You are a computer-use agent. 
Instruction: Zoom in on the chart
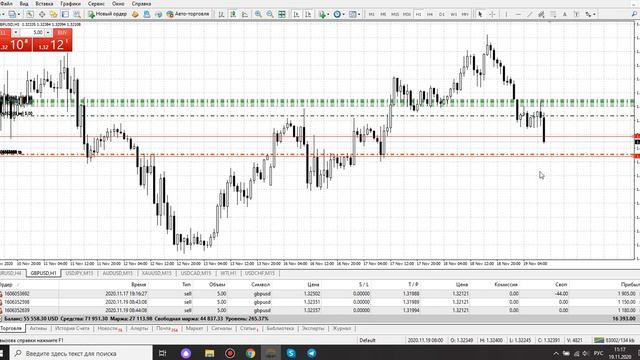click(x=258, y=14)
